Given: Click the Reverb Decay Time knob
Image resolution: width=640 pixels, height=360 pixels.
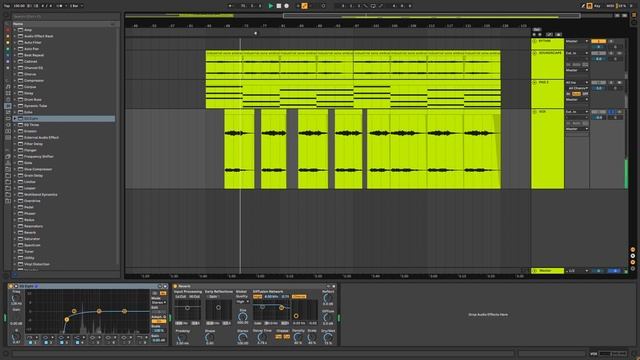Looking at the screenshot, I should (262, 338).
